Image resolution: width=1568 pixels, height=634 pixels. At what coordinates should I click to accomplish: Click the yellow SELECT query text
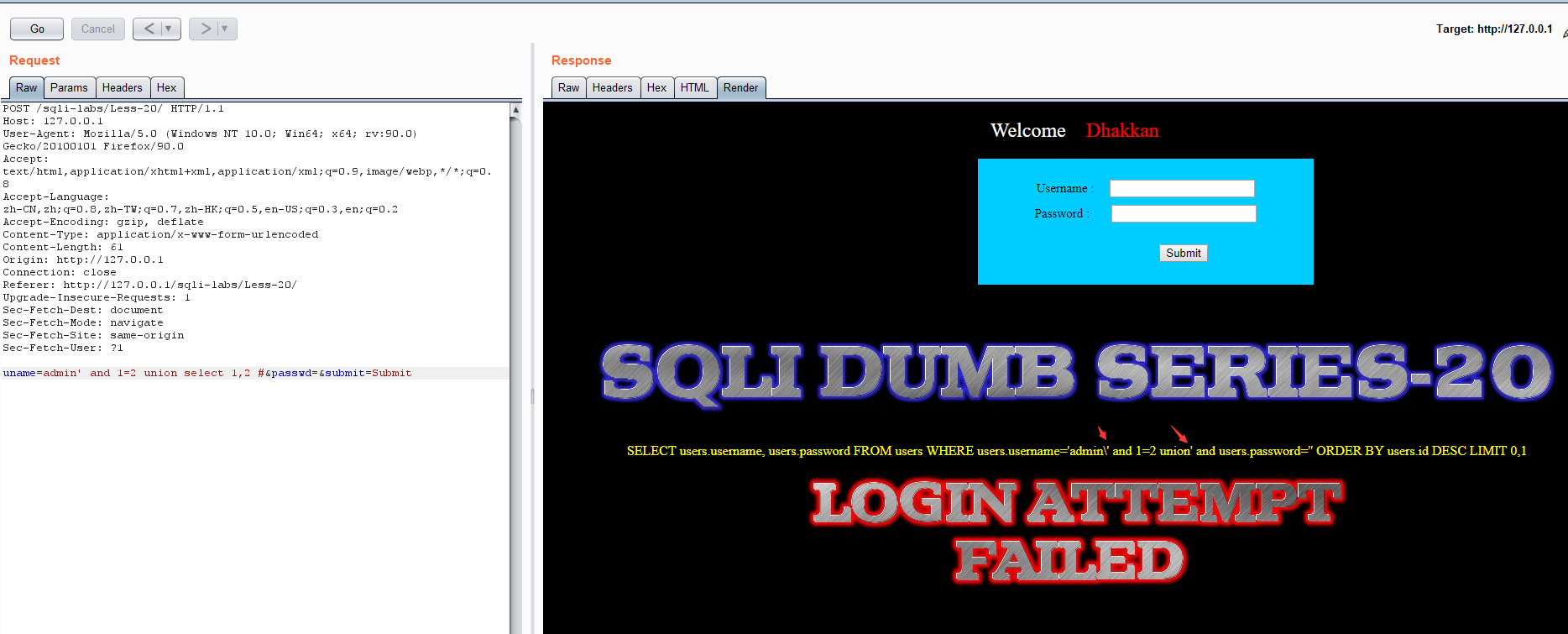[1077, 451]
